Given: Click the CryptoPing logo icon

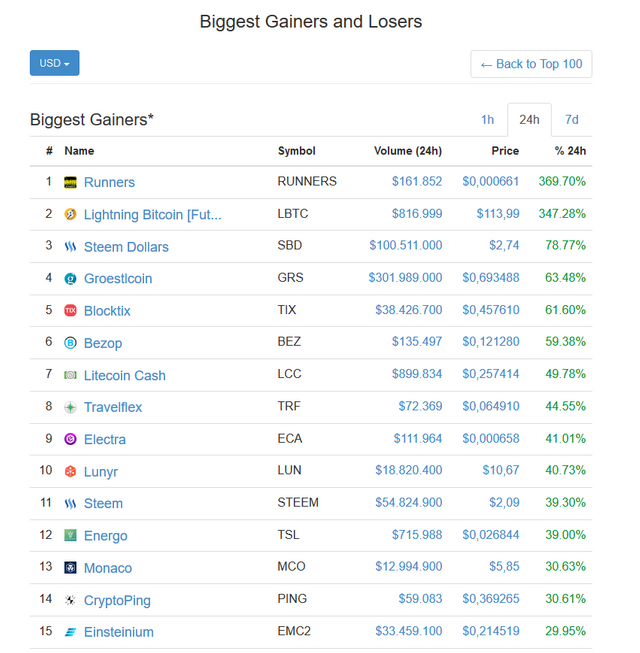Looking at the screenshot, I should [70, 600].
